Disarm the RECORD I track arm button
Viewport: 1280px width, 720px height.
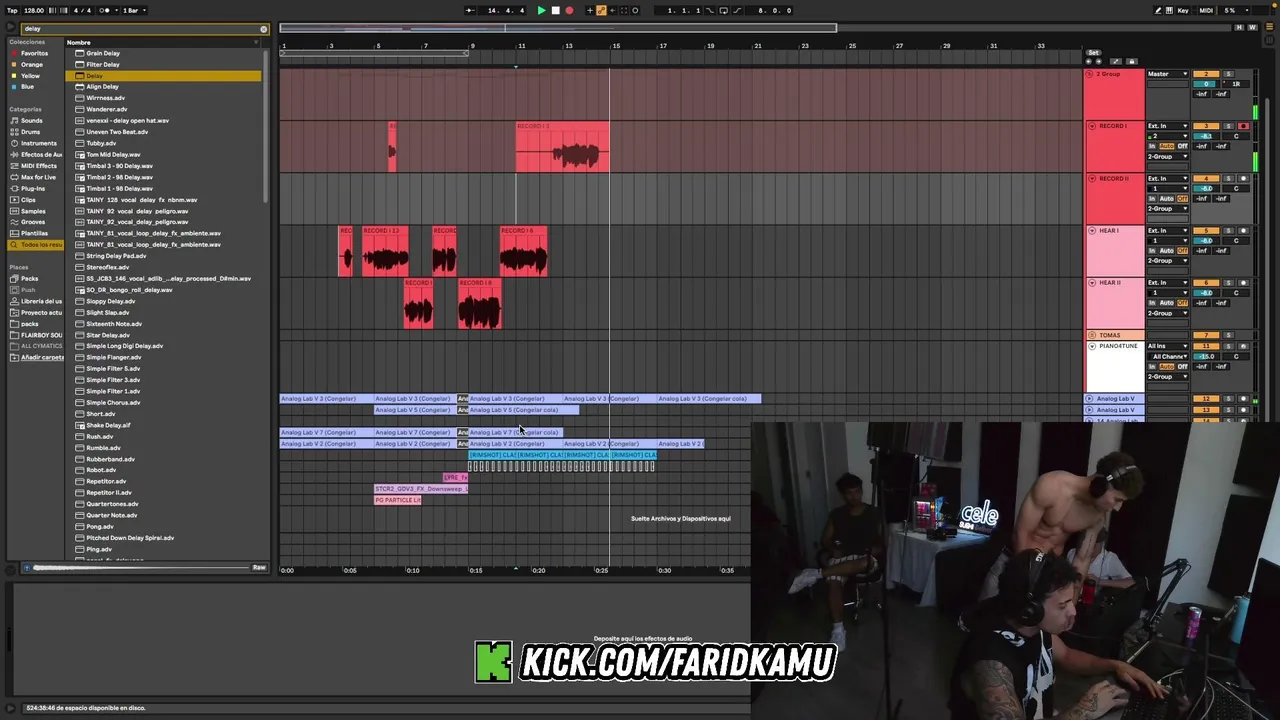click(1243, 126)
